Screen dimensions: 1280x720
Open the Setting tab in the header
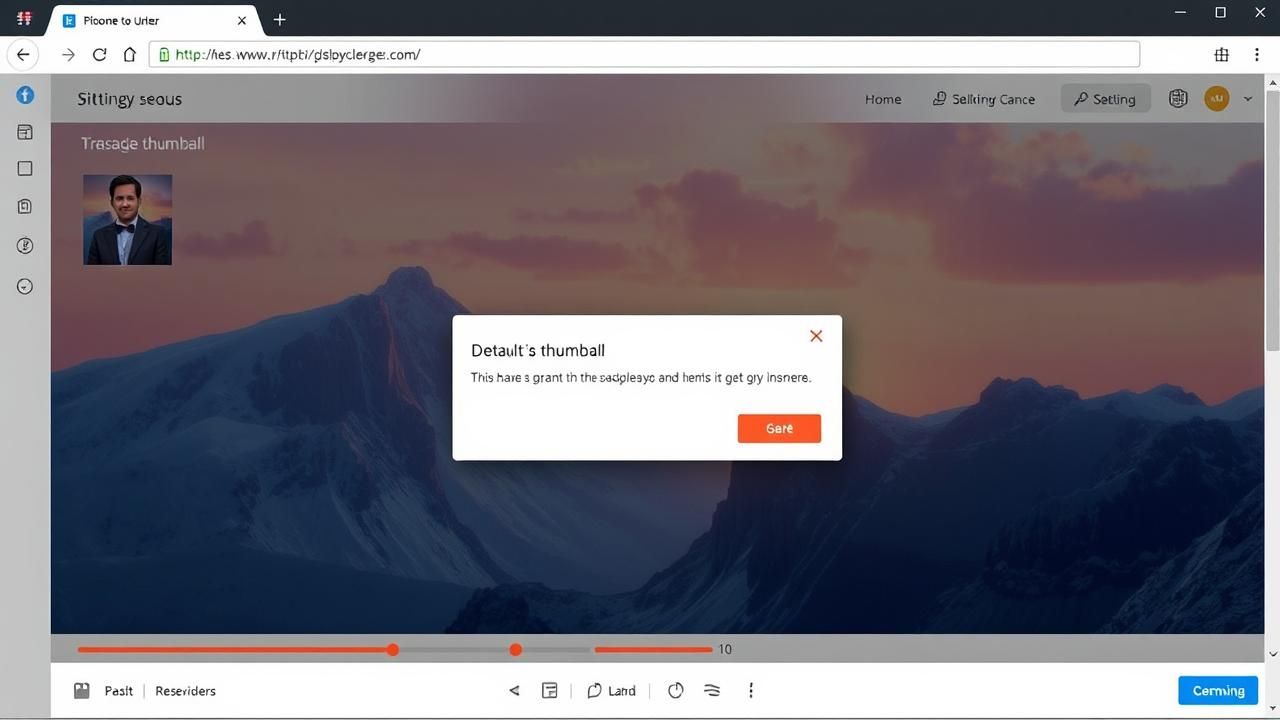pyautogui.click(x=1105, y=99)
